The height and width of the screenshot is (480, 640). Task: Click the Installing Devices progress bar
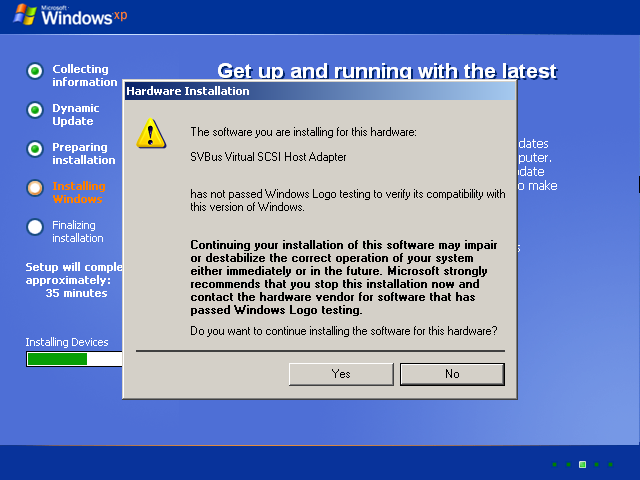click(74, 359)
